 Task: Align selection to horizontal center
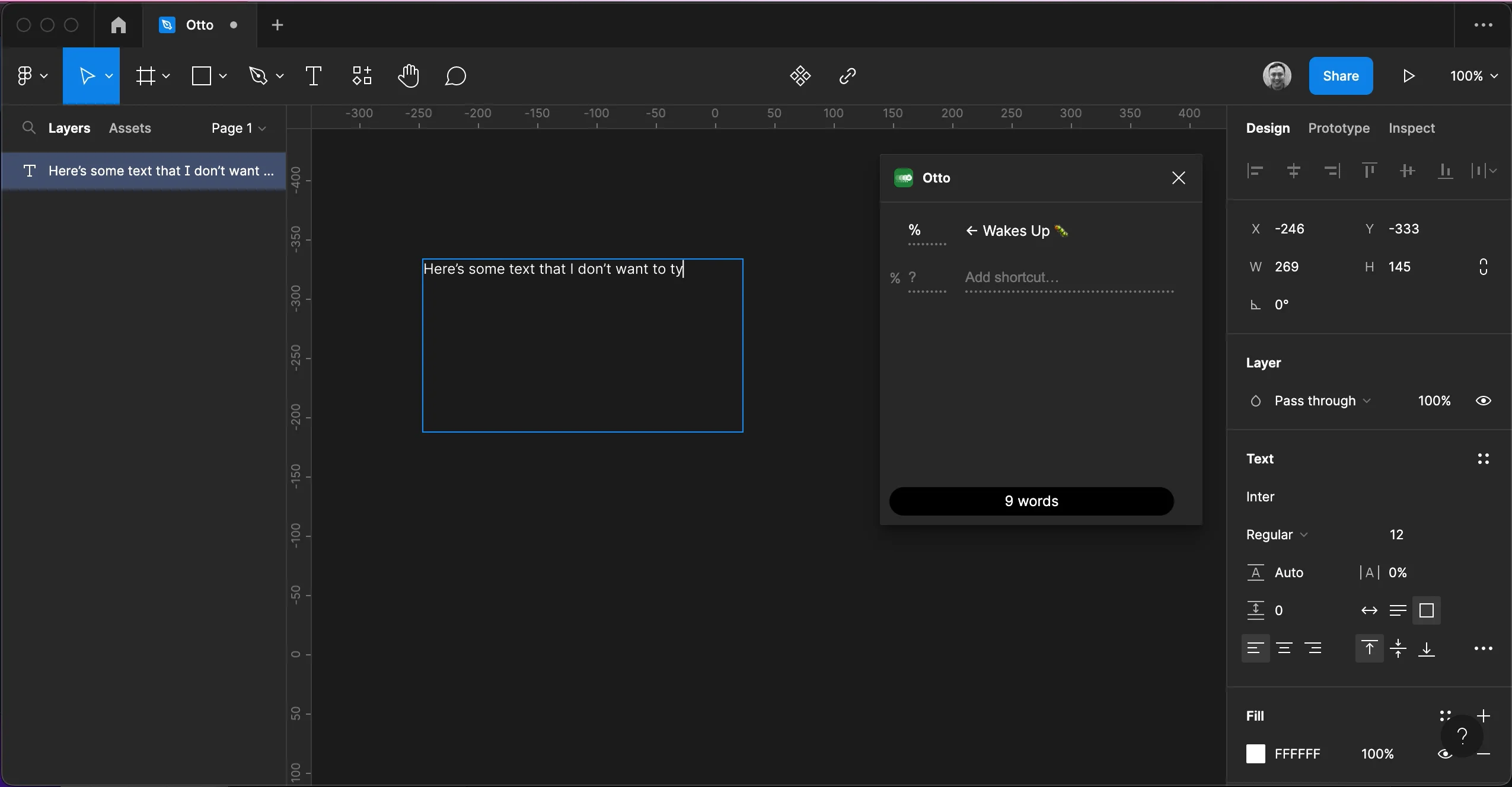1293,171
